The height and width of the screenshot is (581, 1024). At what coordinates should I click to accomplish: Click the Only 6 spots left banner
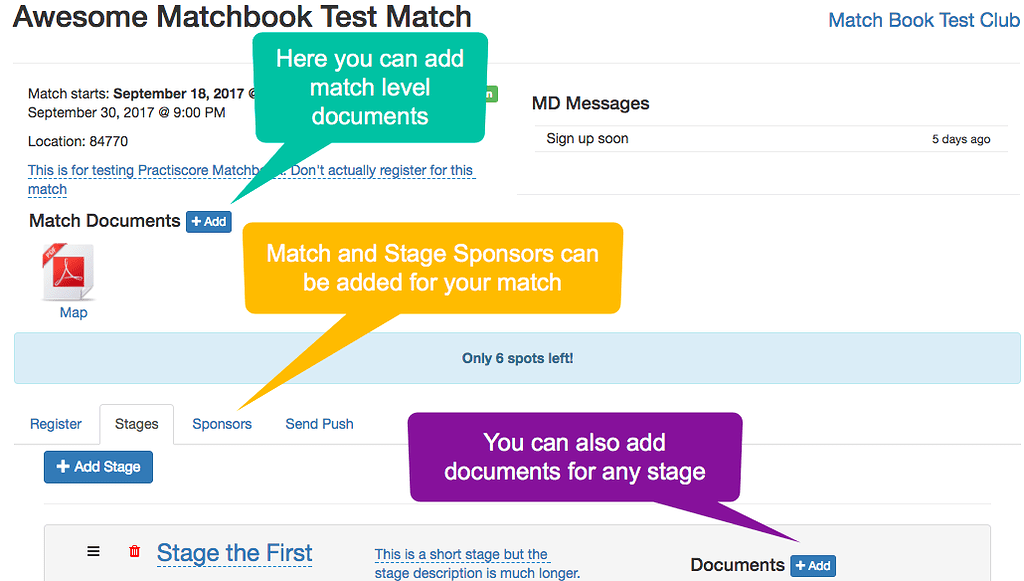[517, 358]
